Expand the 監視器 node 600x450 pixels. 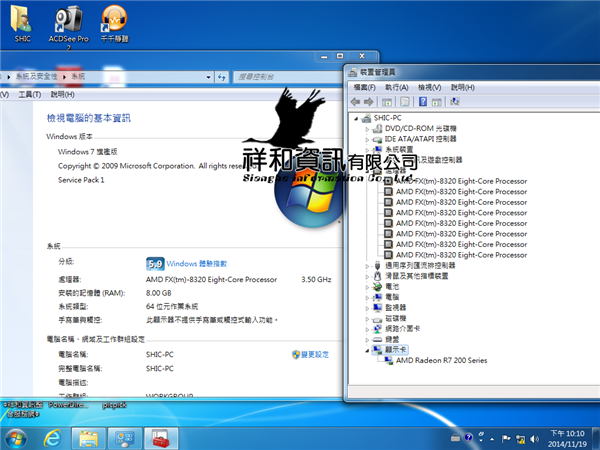[367, 308]
